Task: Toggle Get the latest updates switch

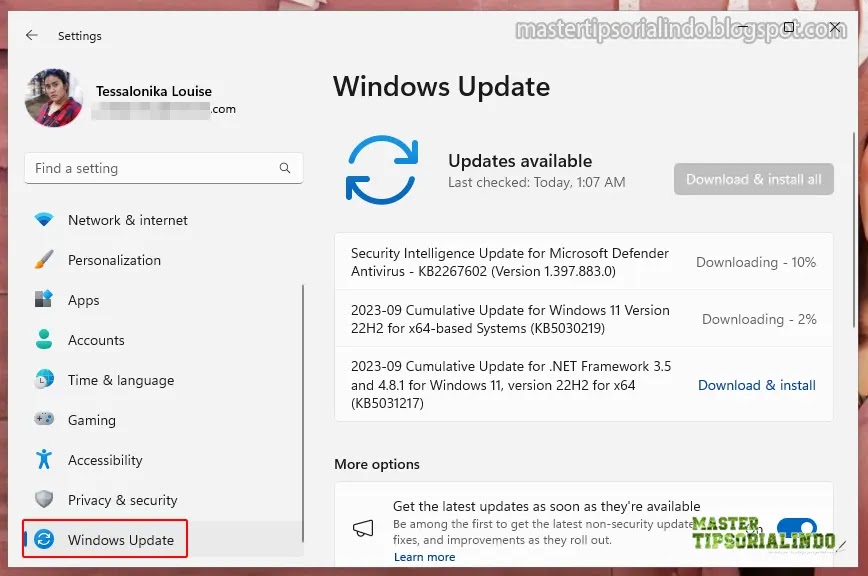Action: coord(796,528)
